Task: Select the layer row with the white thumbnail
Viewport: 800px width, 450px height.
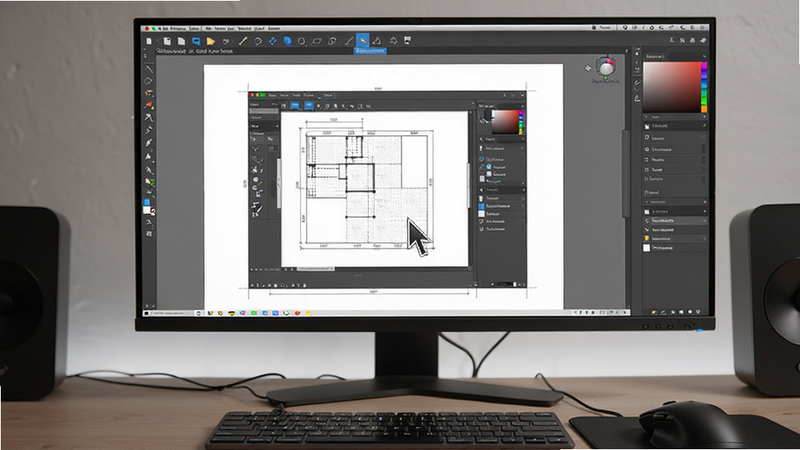Action: click(675, 247)
